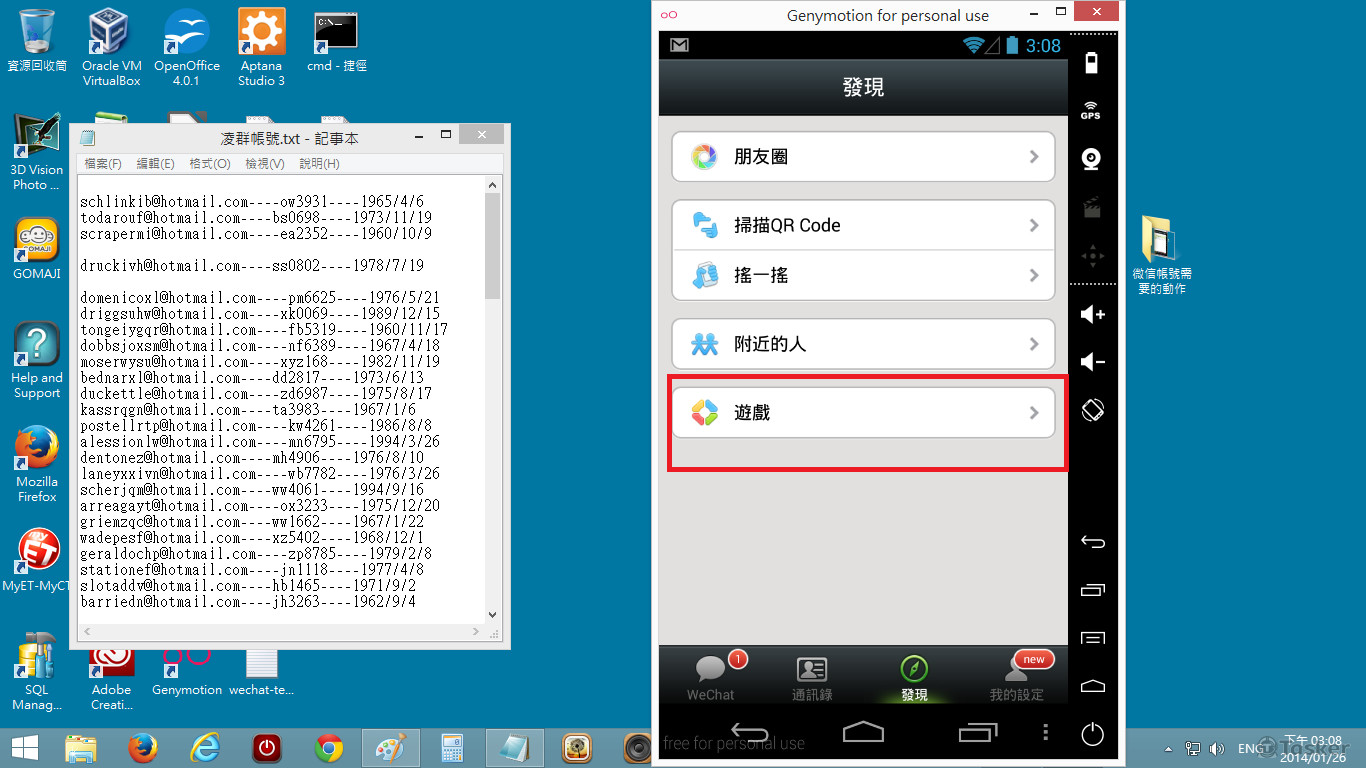Expand the 搖一搖 row chevron
The height and width of the screenshot is (768, 1366).
[x=1034, y=275]
